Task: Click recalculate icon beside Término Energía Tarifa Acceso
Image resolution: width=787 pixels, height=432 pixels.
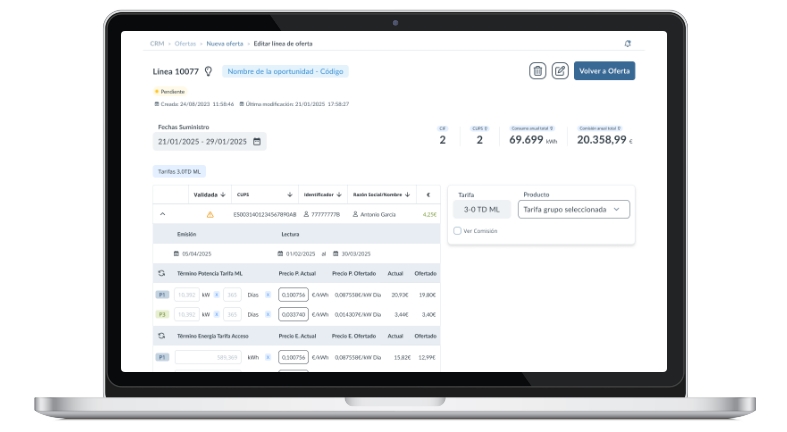Action: [161, 336]
